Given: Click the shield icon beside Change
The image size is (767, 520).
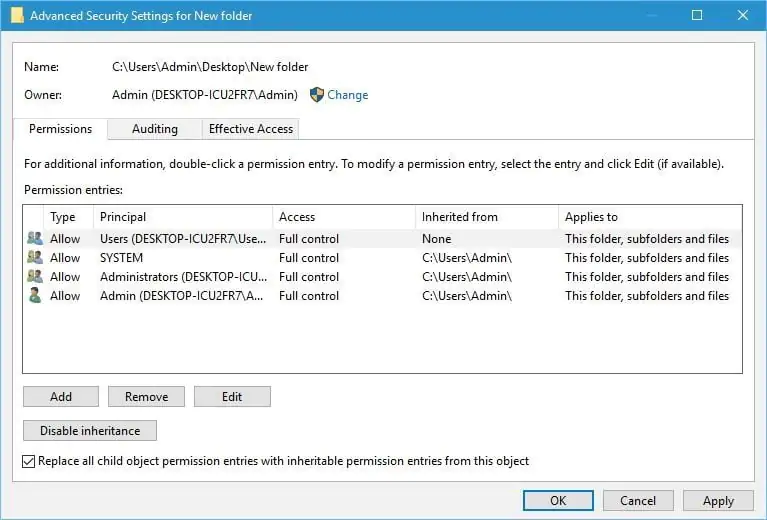Looking at the screenshot, I should coord(317,95).
